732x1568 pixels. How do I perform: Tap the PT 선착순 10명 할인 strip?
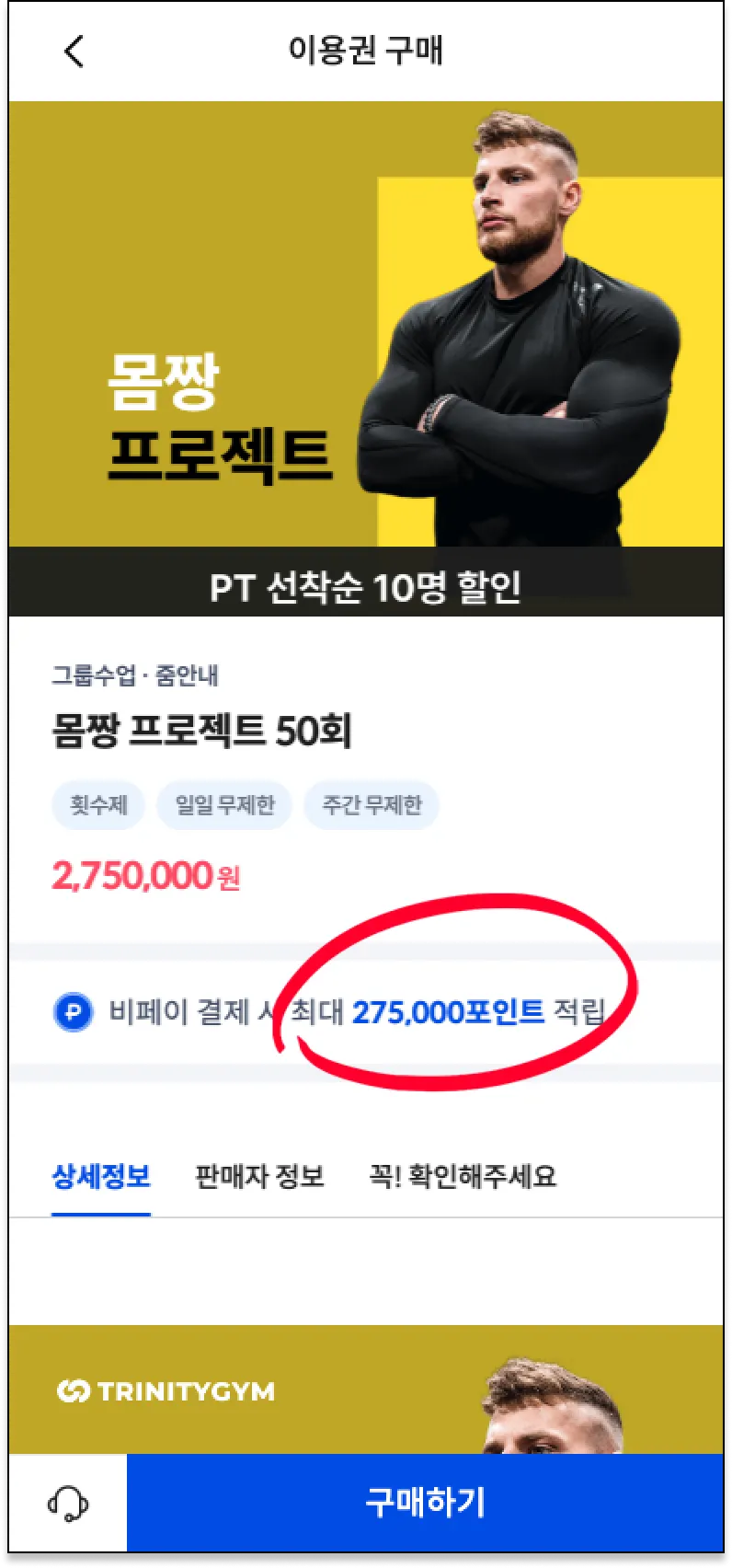pos(366,582)
